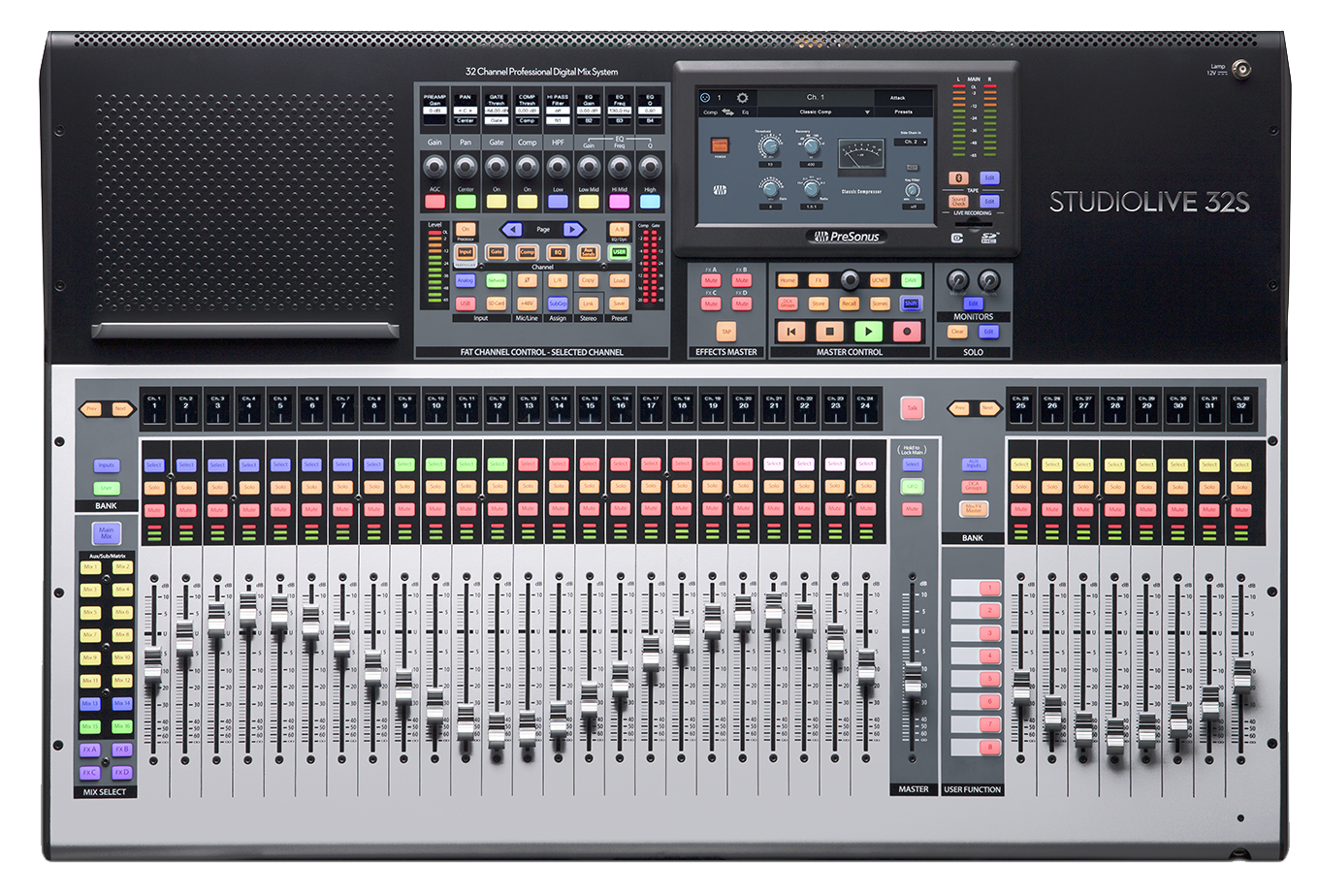
Task: Click the channel 32 fader
Action: click(1241, 674)
